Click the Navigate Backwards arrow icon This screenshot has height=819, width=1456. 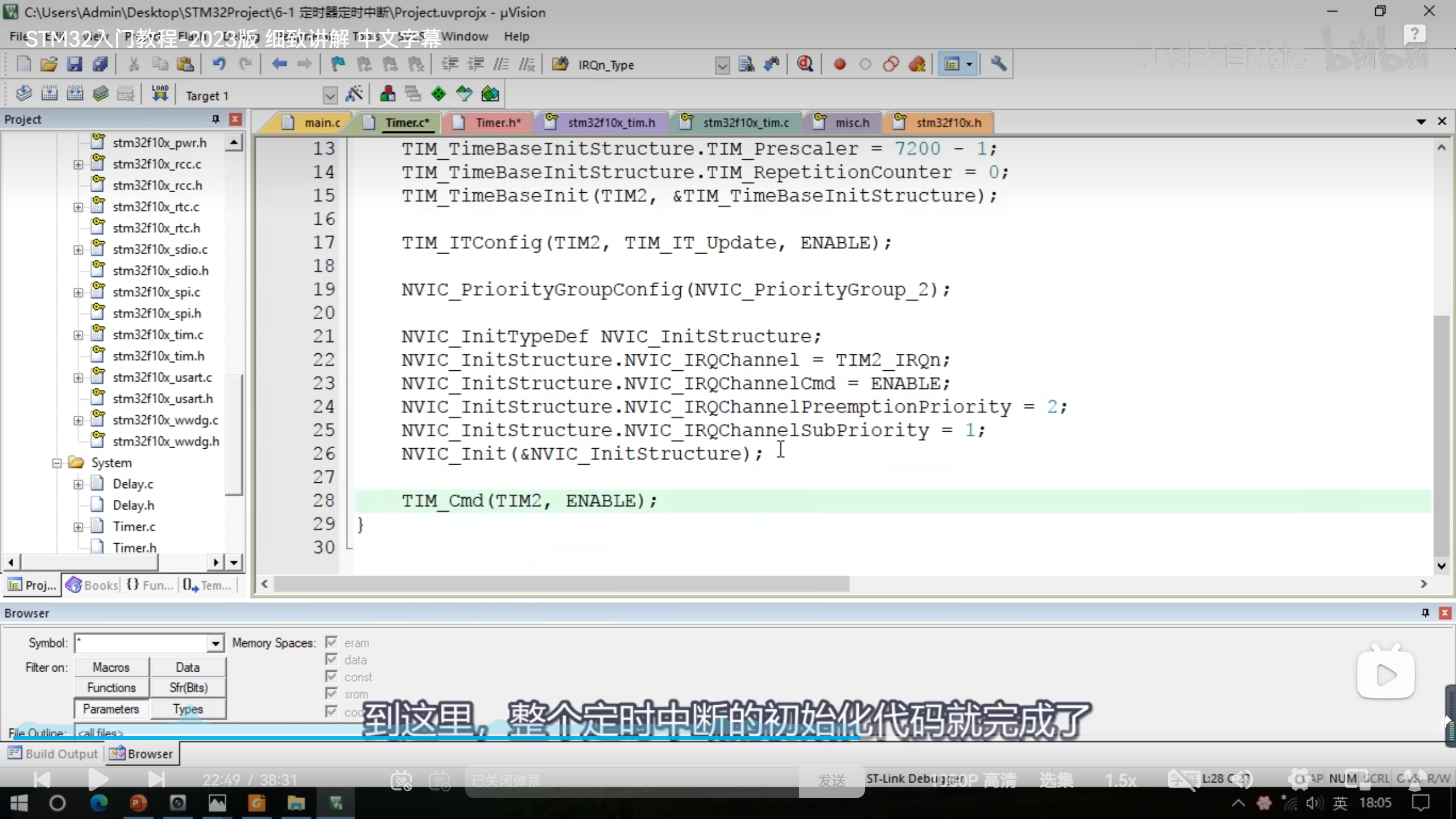[x=279, y=64]
